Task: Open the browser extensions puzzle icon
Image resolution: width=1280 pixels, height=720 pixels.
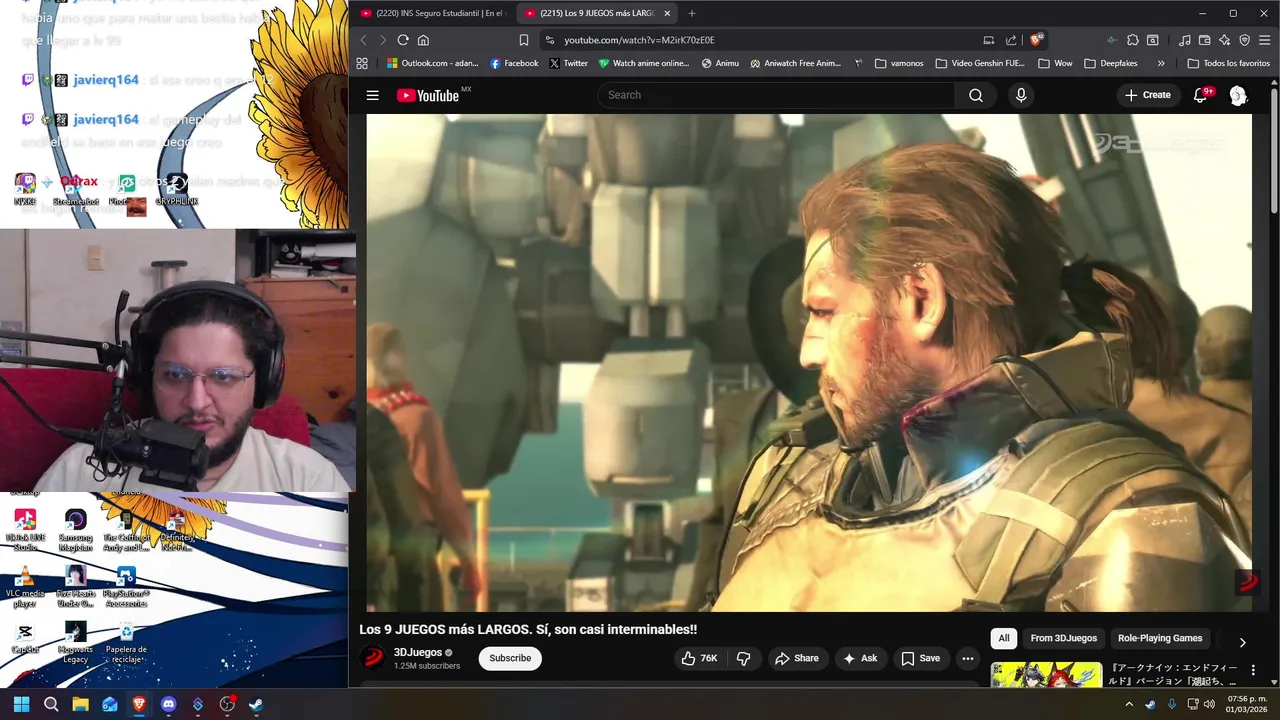Action: pos(1132,40)
